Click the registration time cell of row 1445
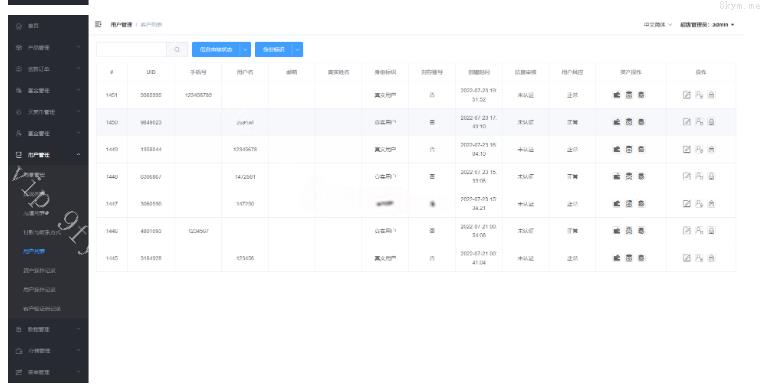Image resolution: width=760 pixels, height=385 pixels. (478, 258)
